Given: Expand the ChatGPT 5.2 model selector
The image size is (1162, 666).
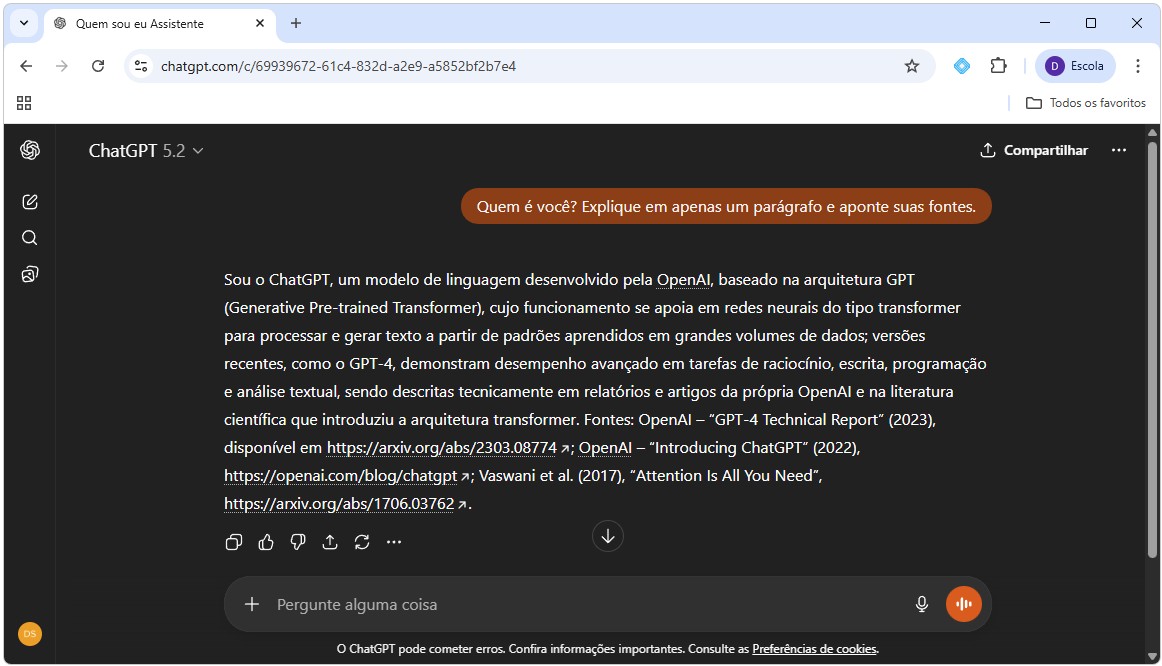Looking at the screenshot, I should pos(146,151).
